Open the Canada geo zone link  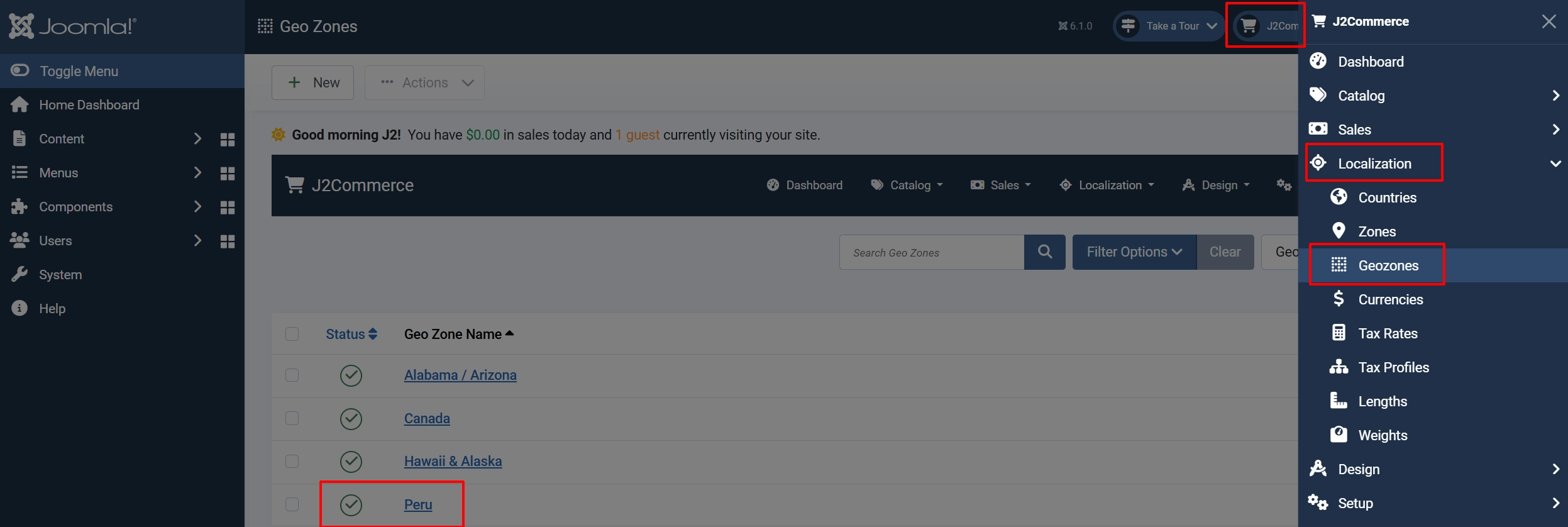pos(427,419)
